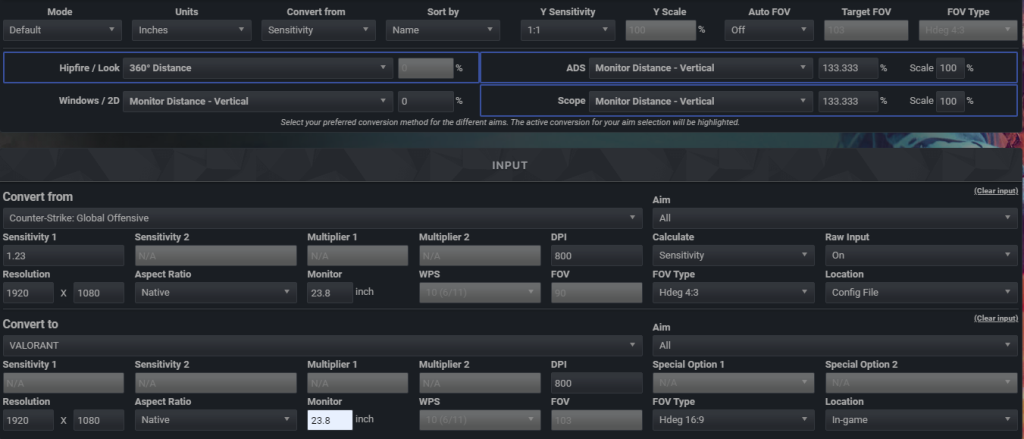Click Monitor size 23.8 in Convert from
Screen dimensions: 1024x439
pos(330,293)
